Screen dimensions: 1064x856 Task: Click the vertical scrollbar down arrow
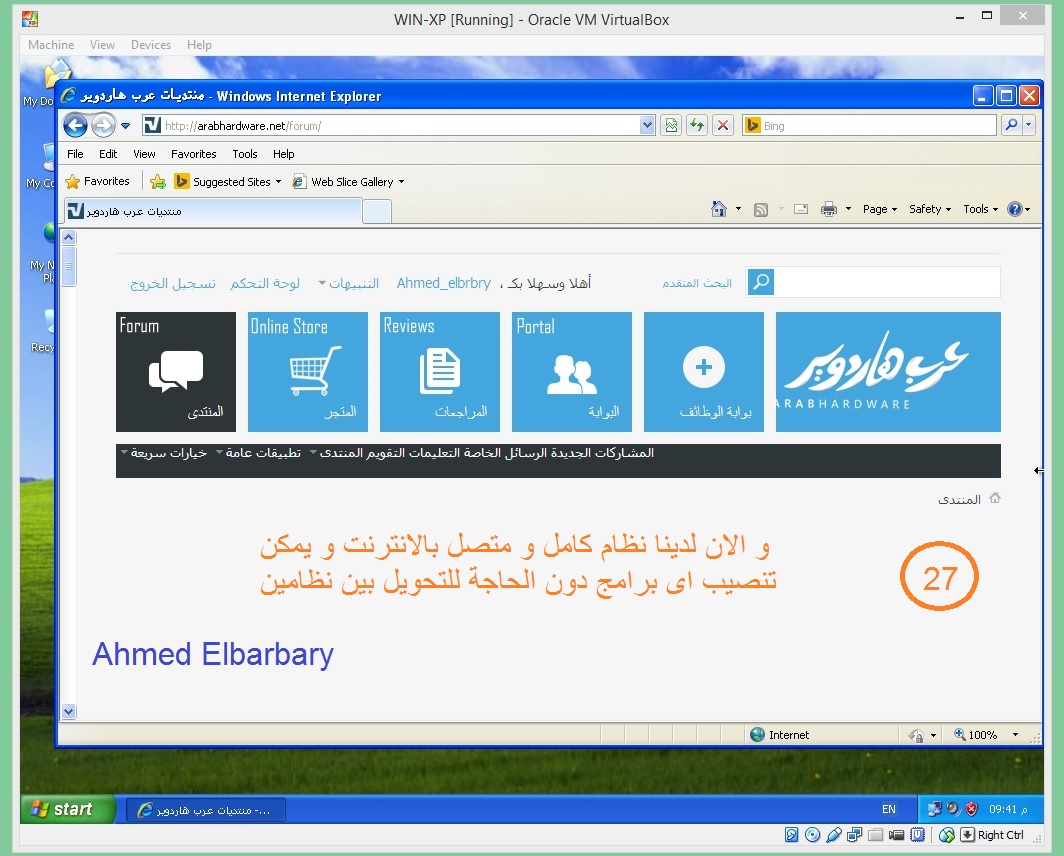coord(69,711)
